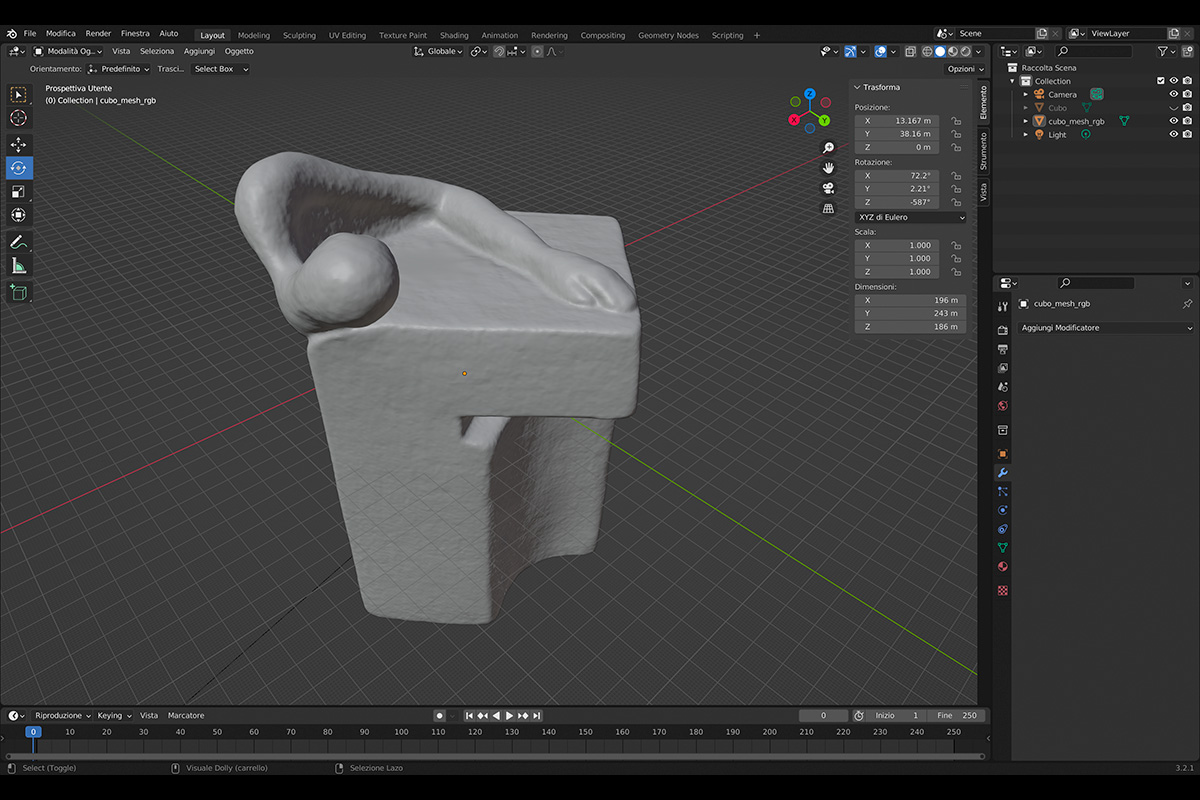The height and width of the screenshot is (800, 1200).
Task: Activate the Scale tool
Action: tap(19, 192)
